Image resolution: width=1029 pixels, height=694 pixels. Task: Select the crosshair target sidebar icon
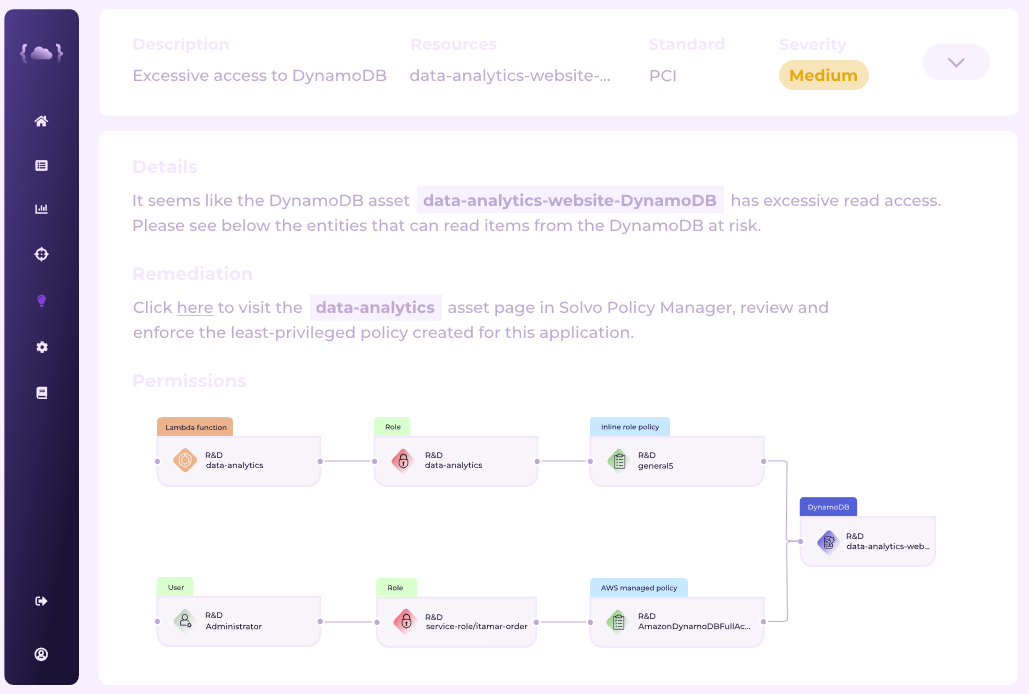(41, 254)
